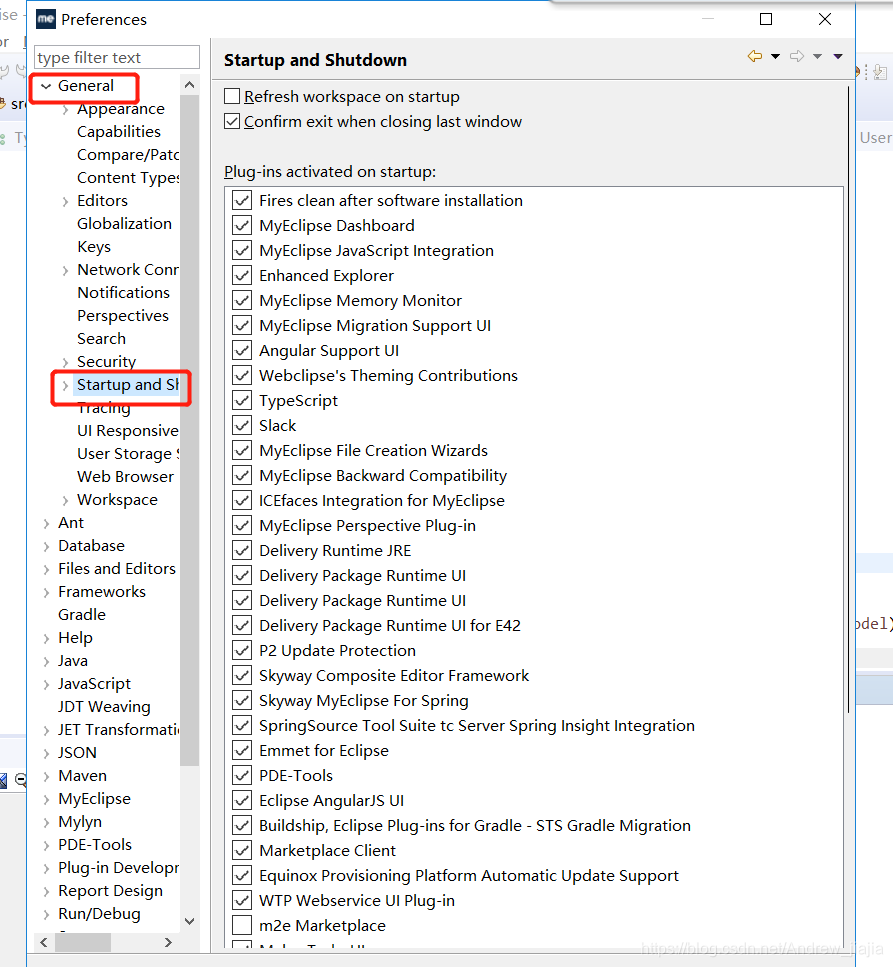Enable Refresh workspace on startup

pyautogui.click(x=232, y=96)
